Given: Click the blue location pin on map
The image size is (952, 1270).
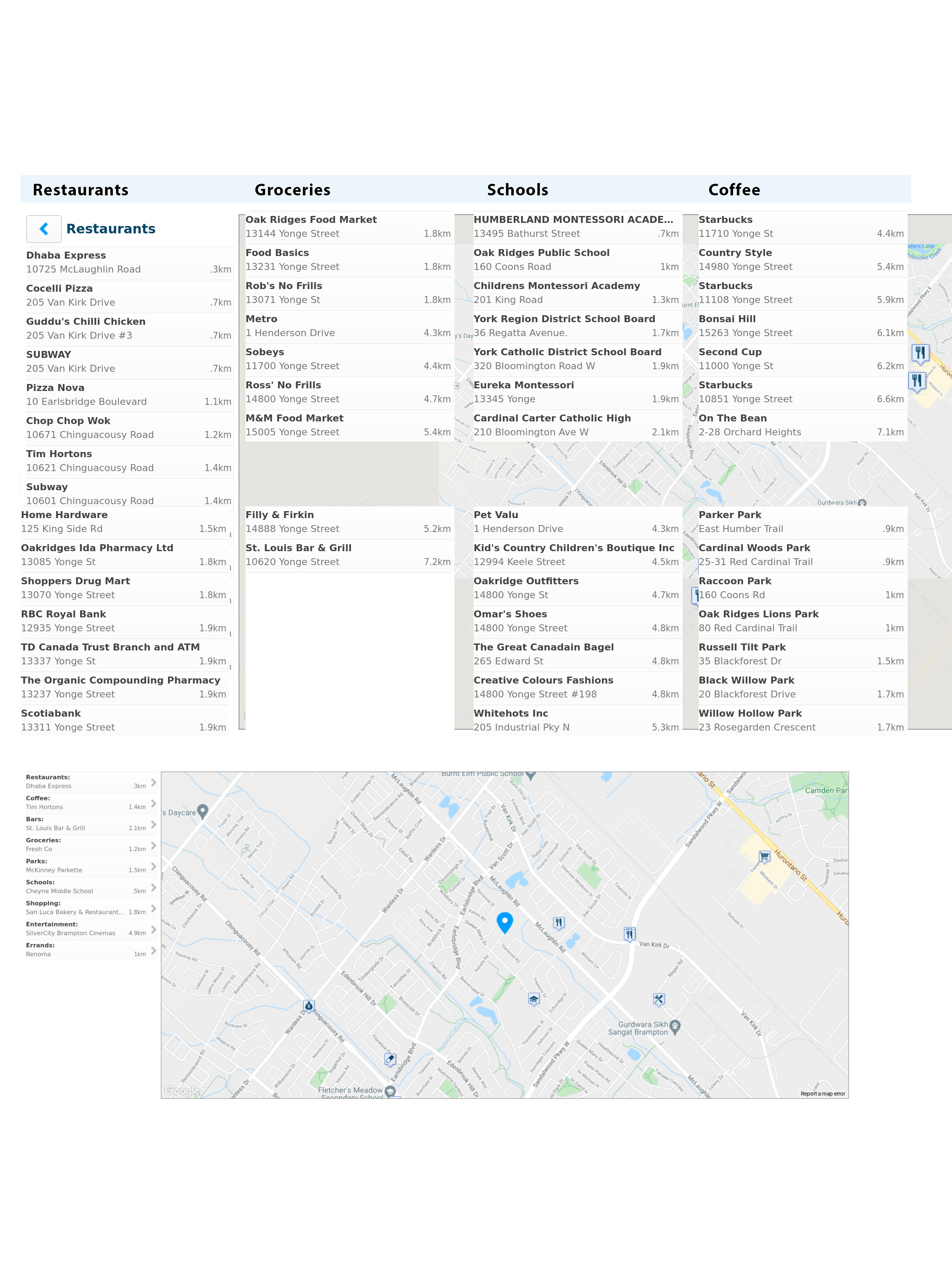Looking at the screenshot, I should coord(504,921).
